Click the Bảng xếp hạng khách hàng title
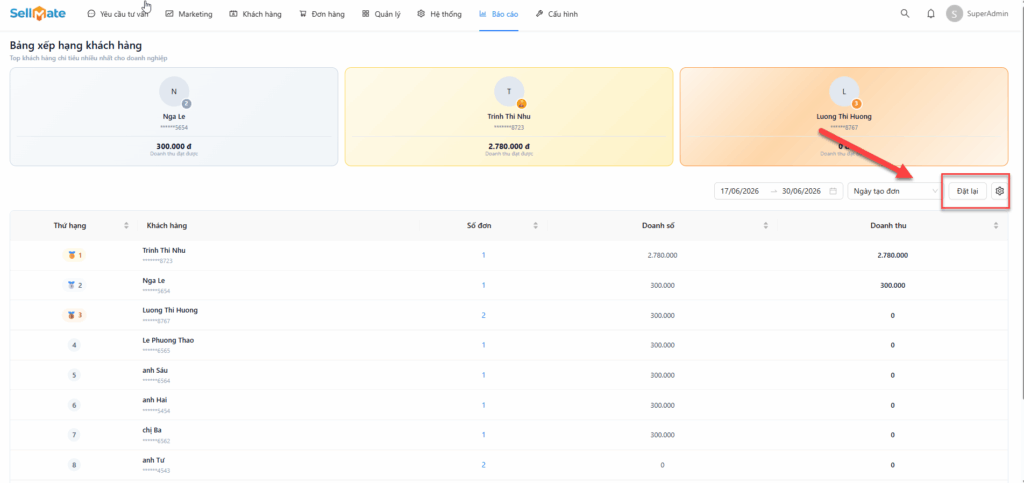 76,46
